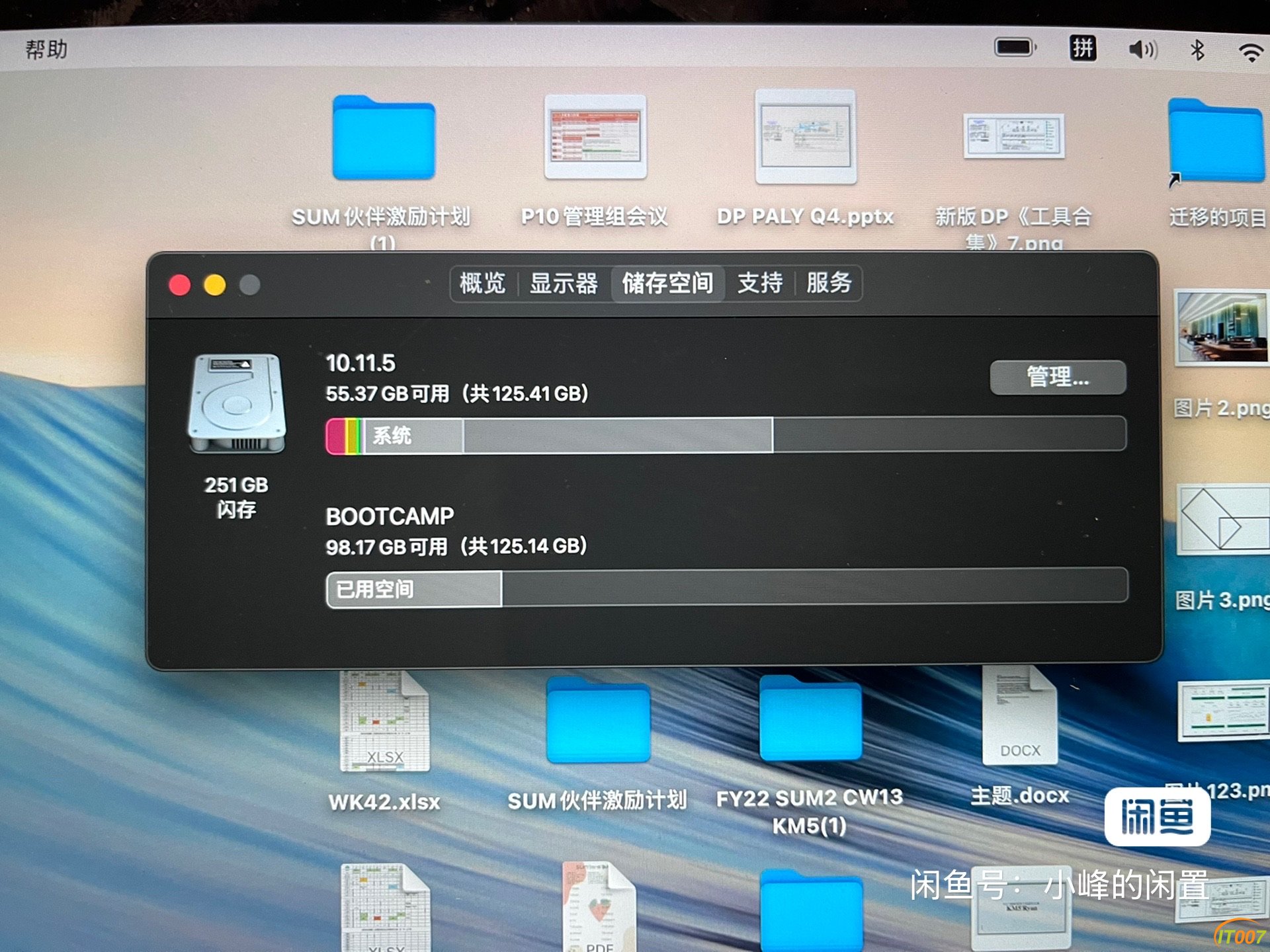Select the PDF file icon at the bottom
1270x952 pixels.
point(599,906)
